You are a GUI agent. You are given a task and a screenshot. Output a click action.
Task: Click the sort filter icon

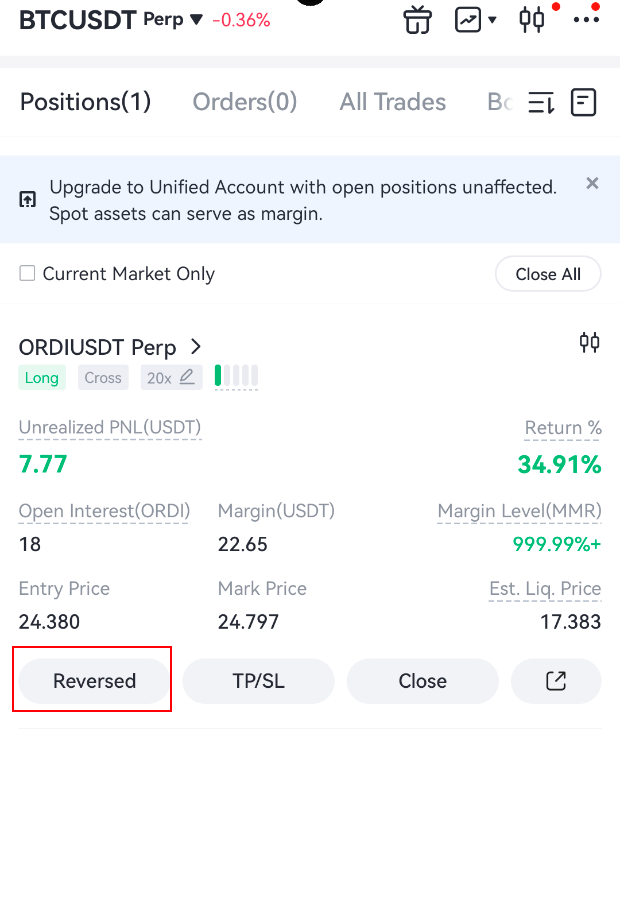[541, 102]
